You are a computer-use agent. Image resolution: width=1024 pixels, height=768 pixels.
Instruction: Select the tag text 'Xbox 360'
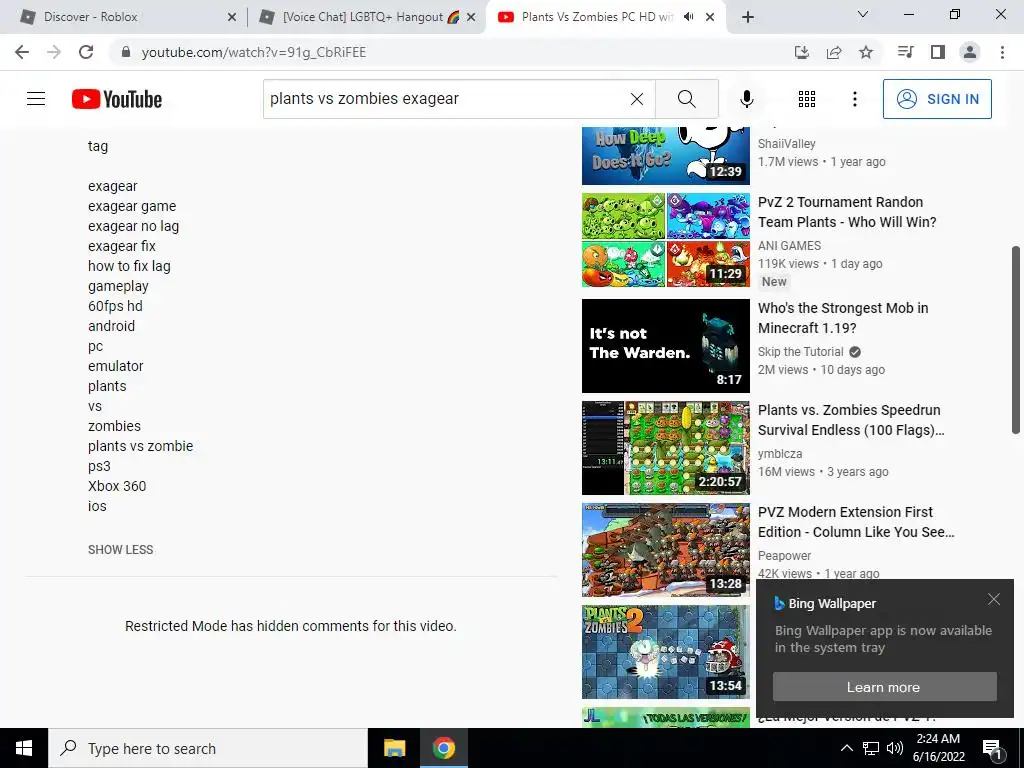coord(117,486)
